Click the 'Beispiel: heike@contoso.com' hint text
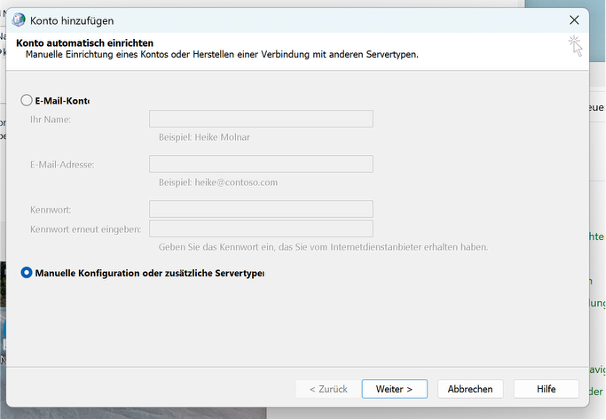This screenshot has width=606, height=420. (218, 182)
